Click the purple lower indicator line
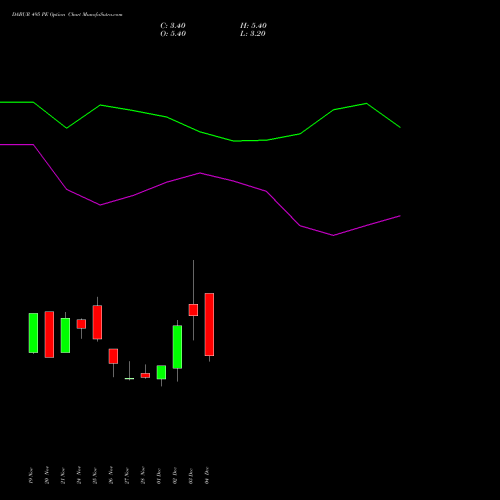500x500 pixels. pos(200,173)
